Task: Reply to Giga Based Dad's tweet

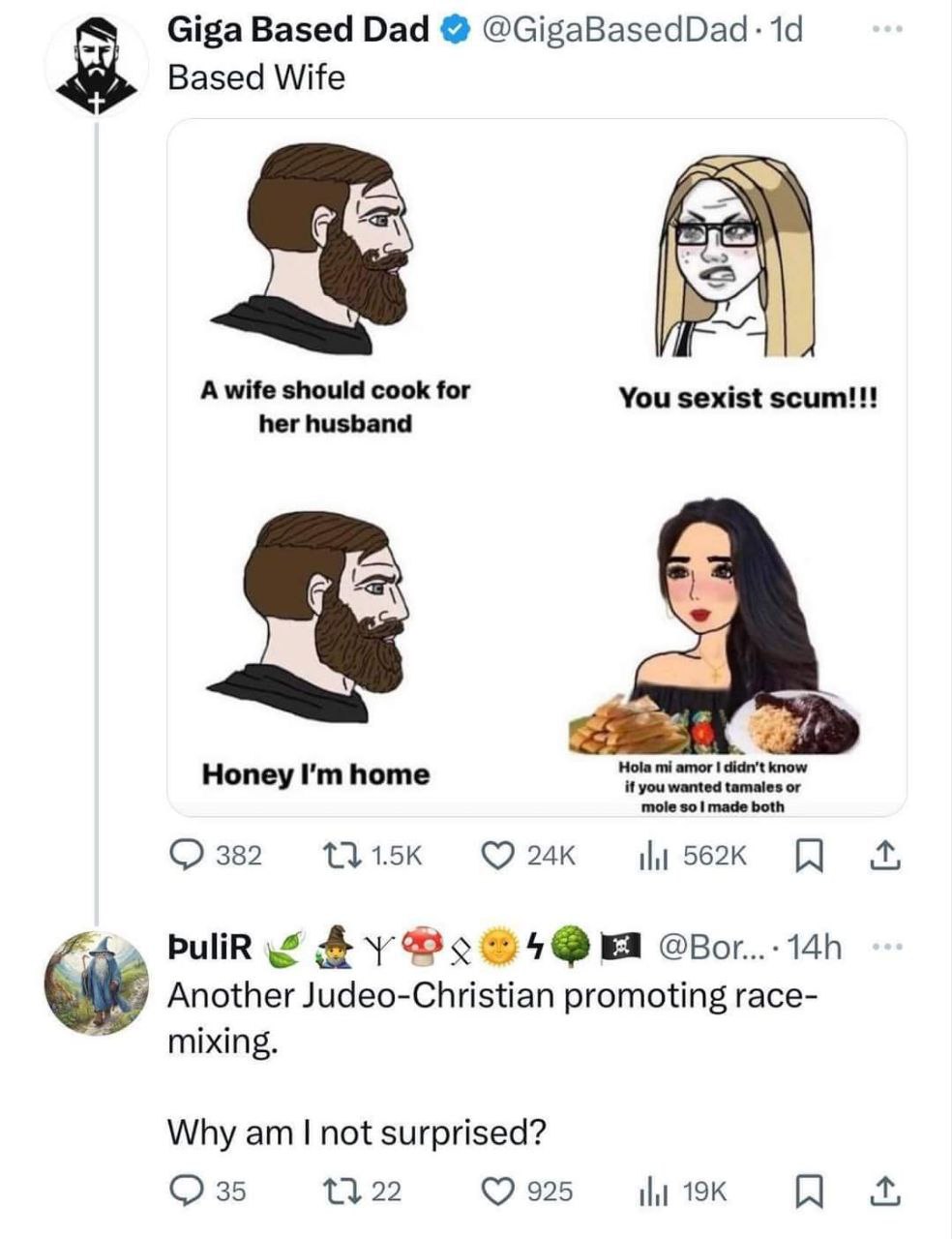Action: (x=186, y=856)
